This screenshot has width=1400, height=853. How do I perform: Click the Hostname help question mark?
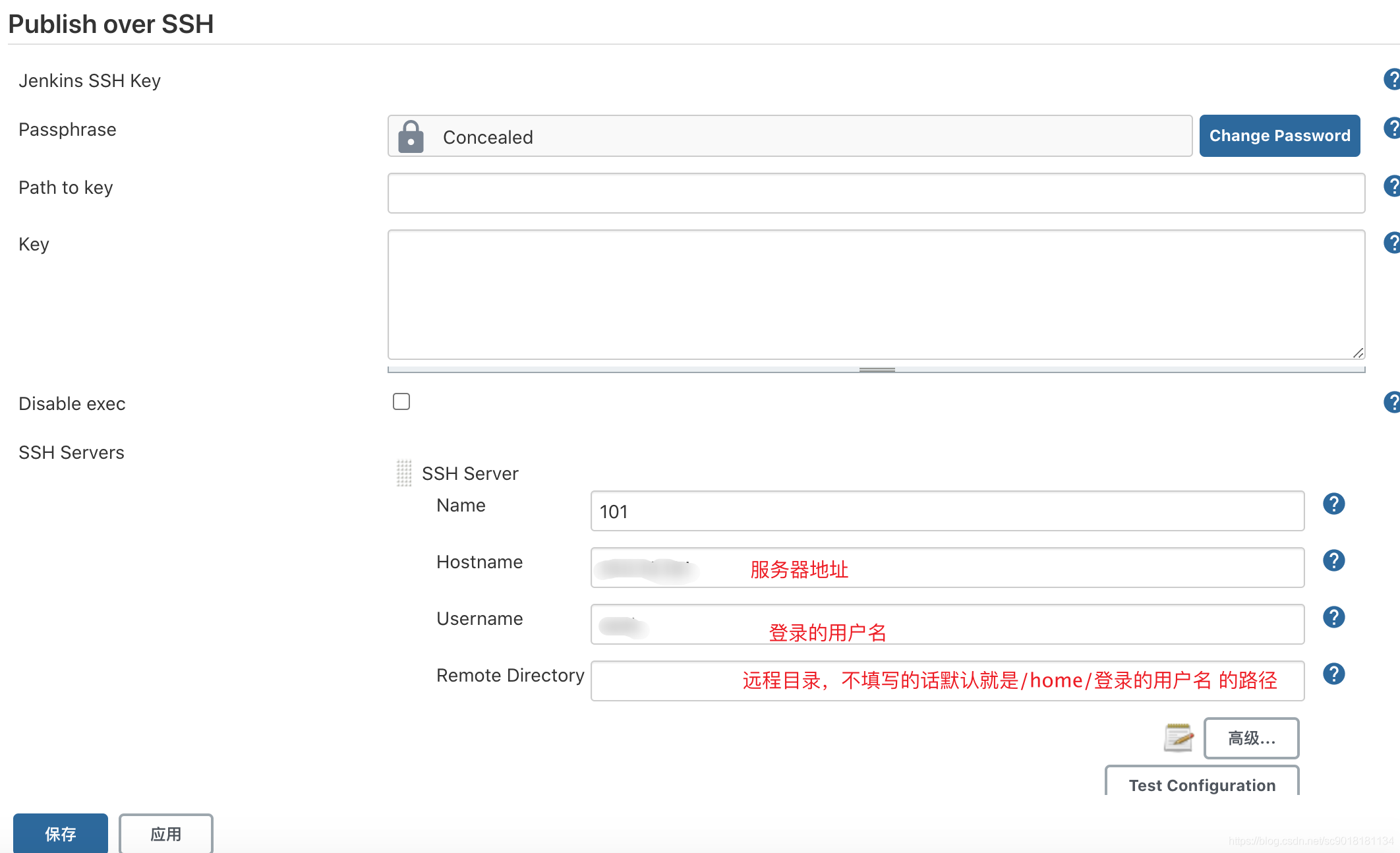1333,560
